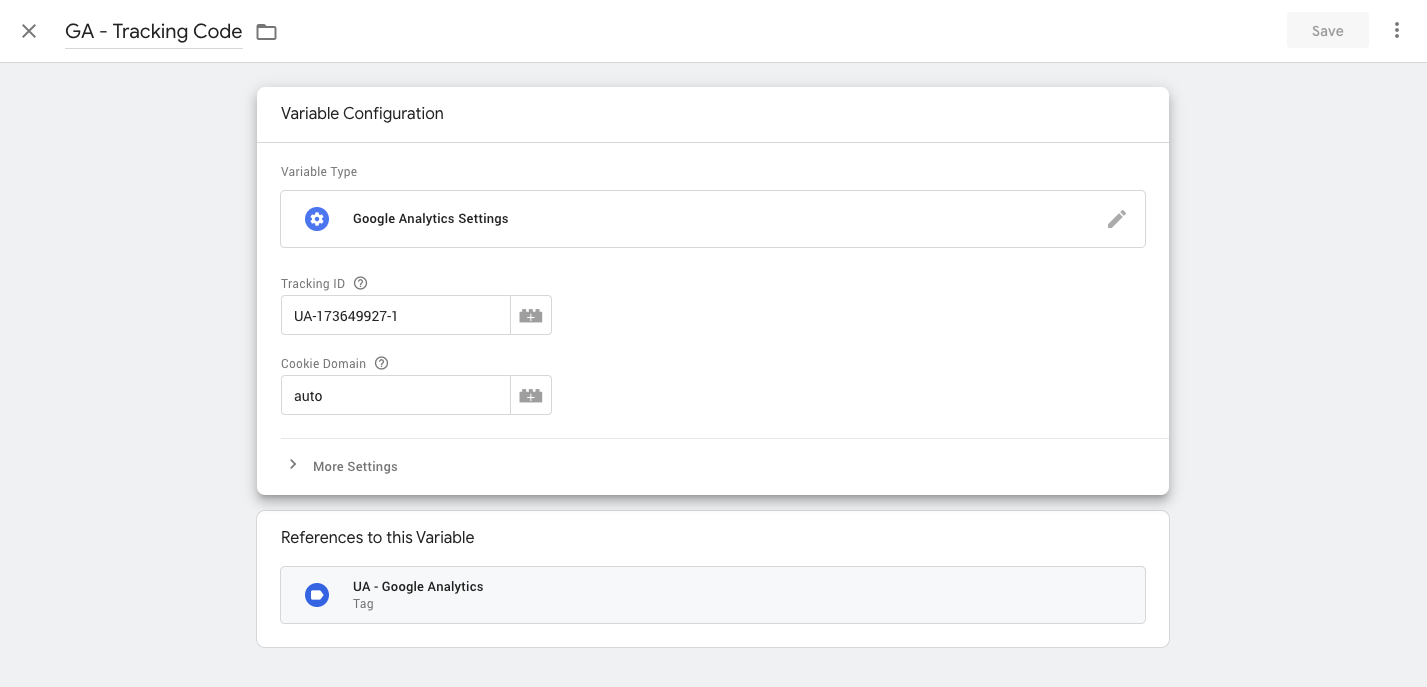Click the Tracking ID label
The height and width of the screenshot is (687, 1427).
coord(313,284)
